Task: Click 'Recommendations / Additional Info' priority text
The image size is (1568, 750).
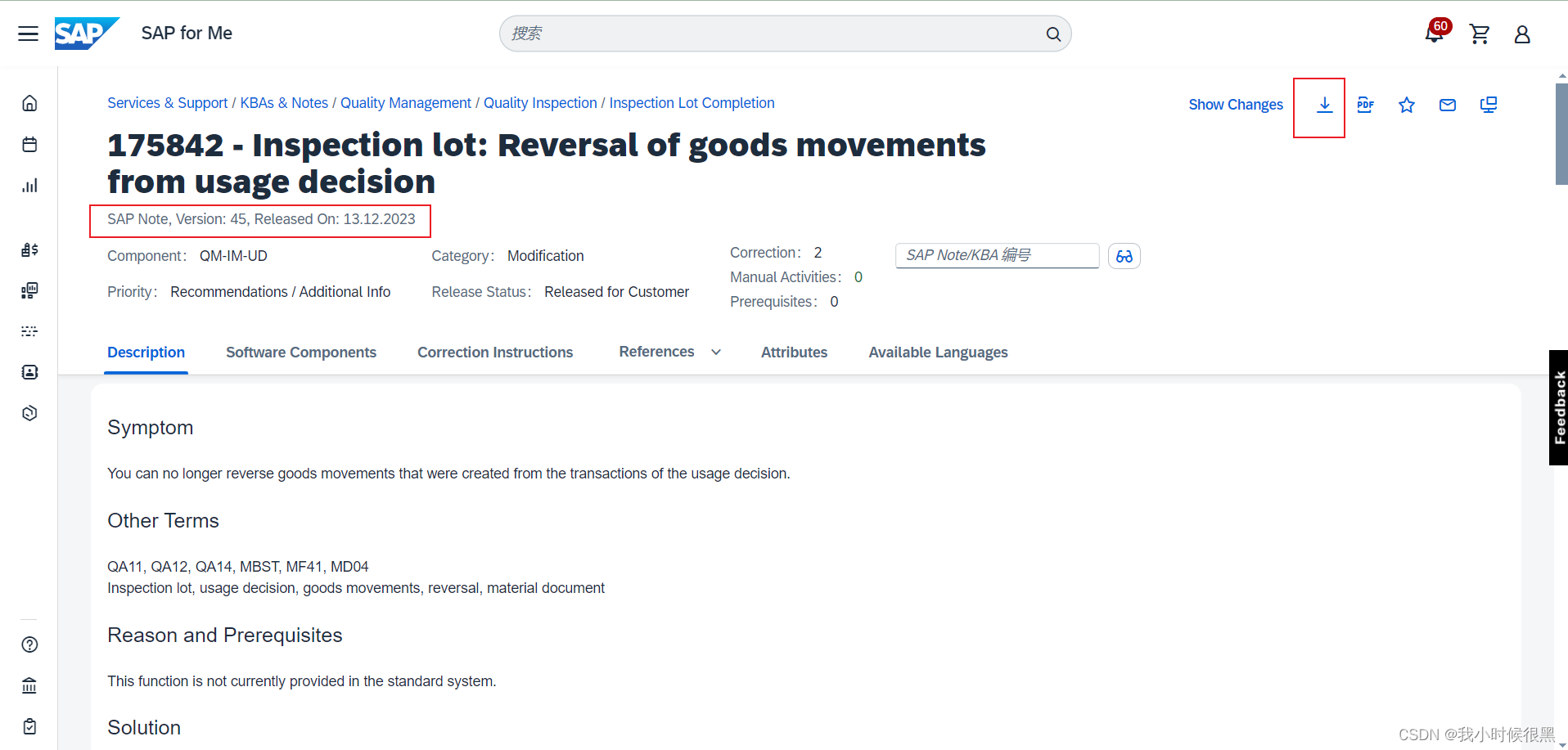Action: [280, 292]
